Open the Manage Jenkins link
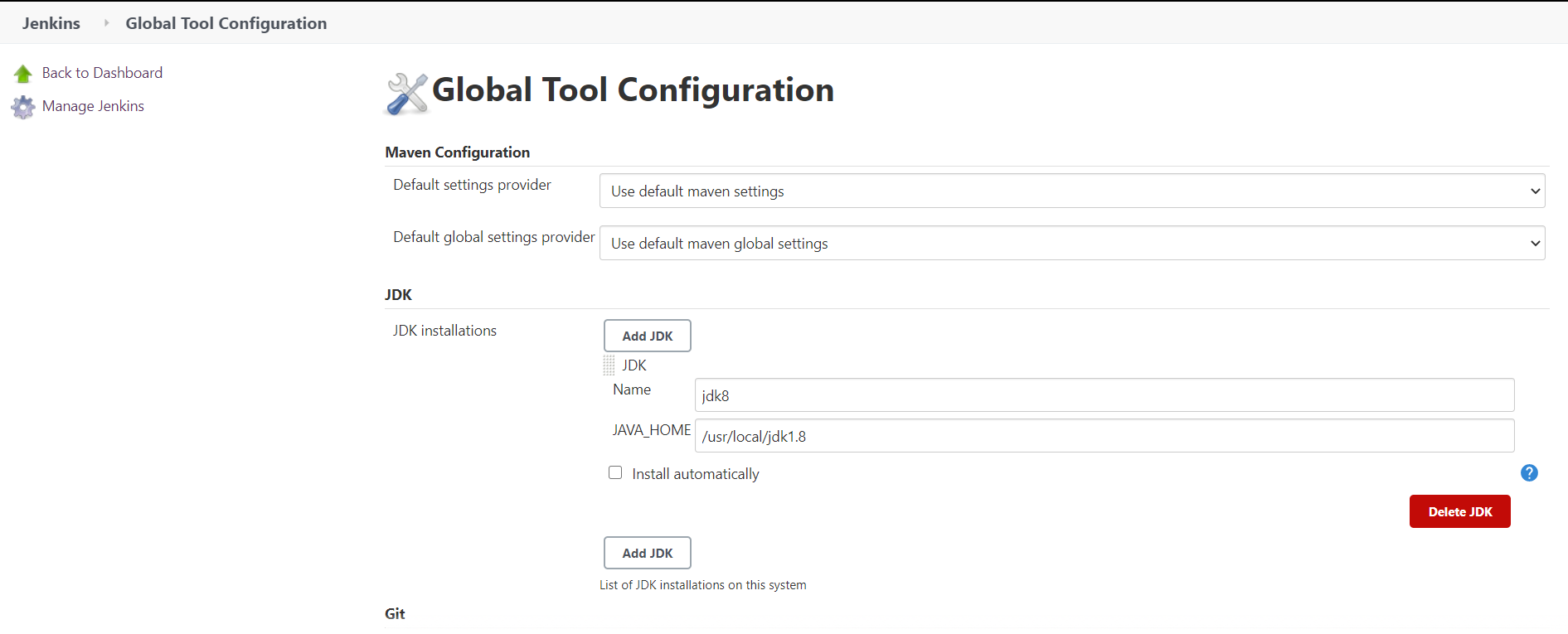Screen dimensions: 1568x634 pos(93,106)
